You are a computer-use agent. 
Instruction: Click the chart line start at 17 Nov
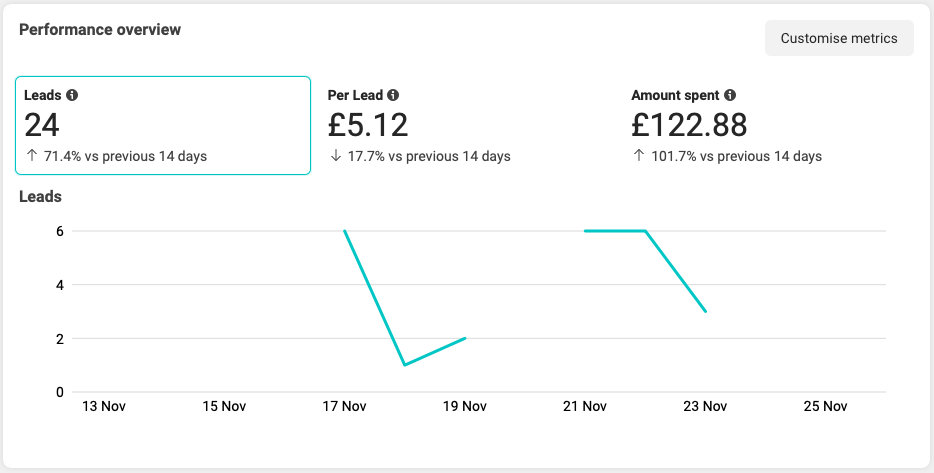(x=344, y=231)
